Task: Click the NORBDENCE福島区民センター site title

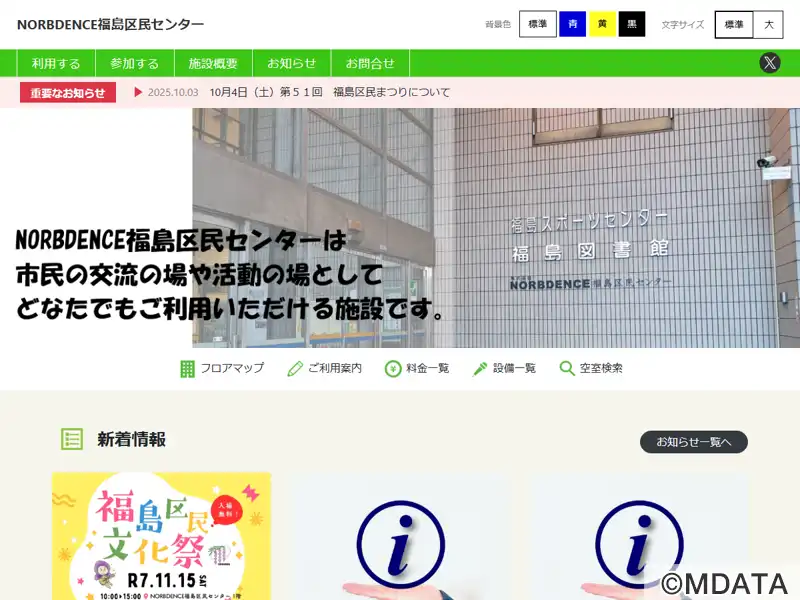Action: point(110,24)
